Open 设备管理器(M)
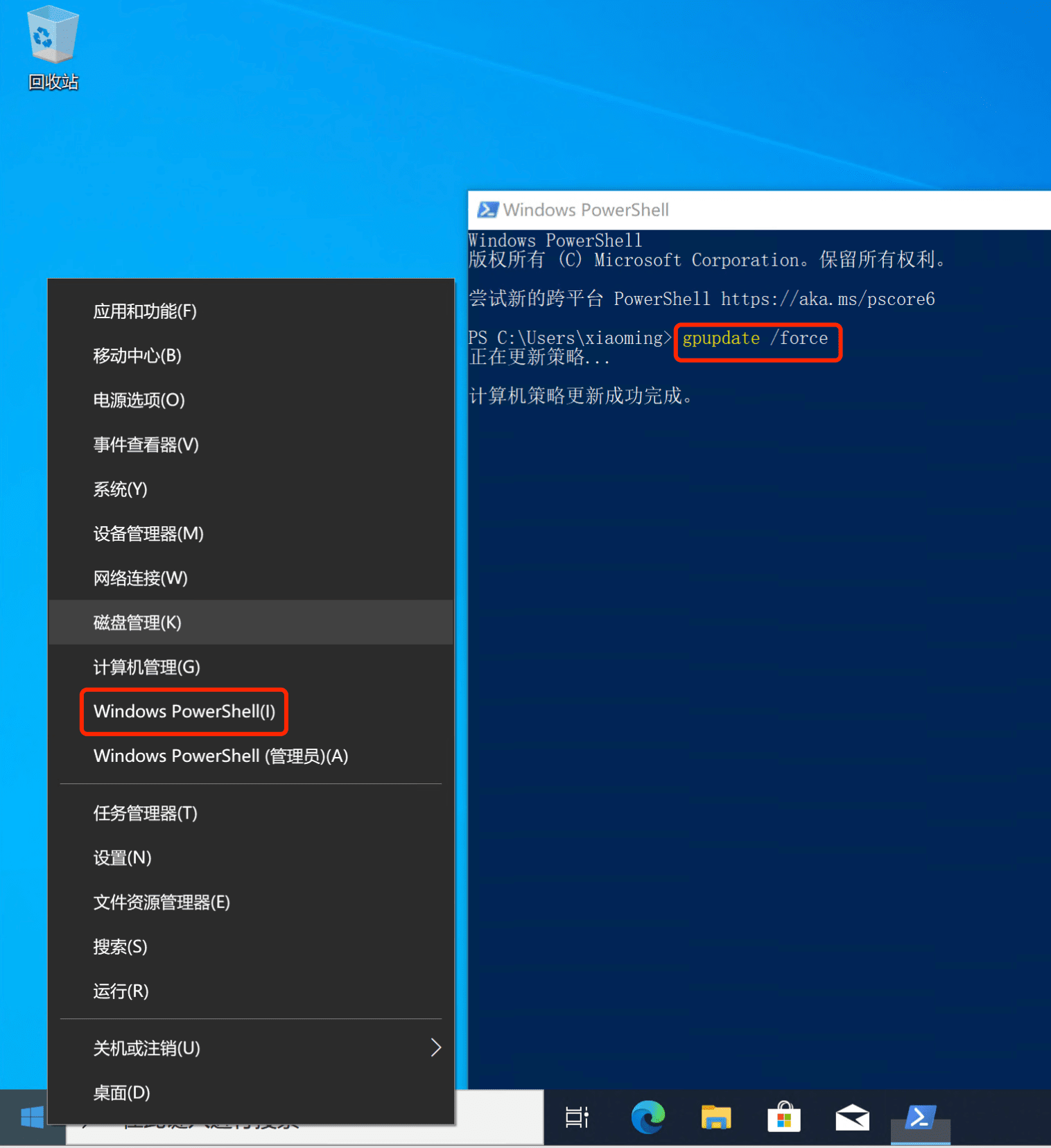Image resolution: width=1051 pixels, height=1148 pixels. 251,533
